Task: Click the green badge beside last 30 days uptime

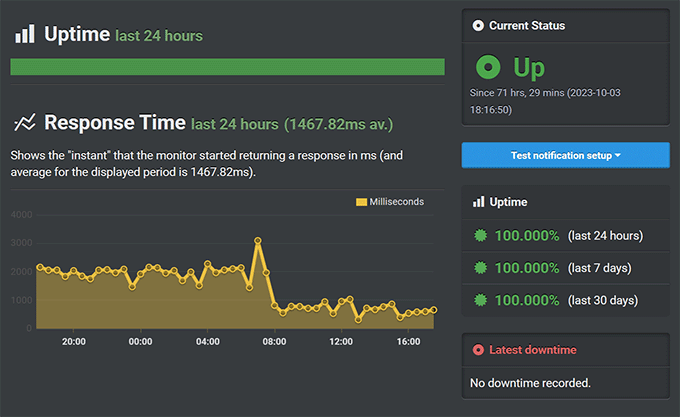Action: pos(481,300)
